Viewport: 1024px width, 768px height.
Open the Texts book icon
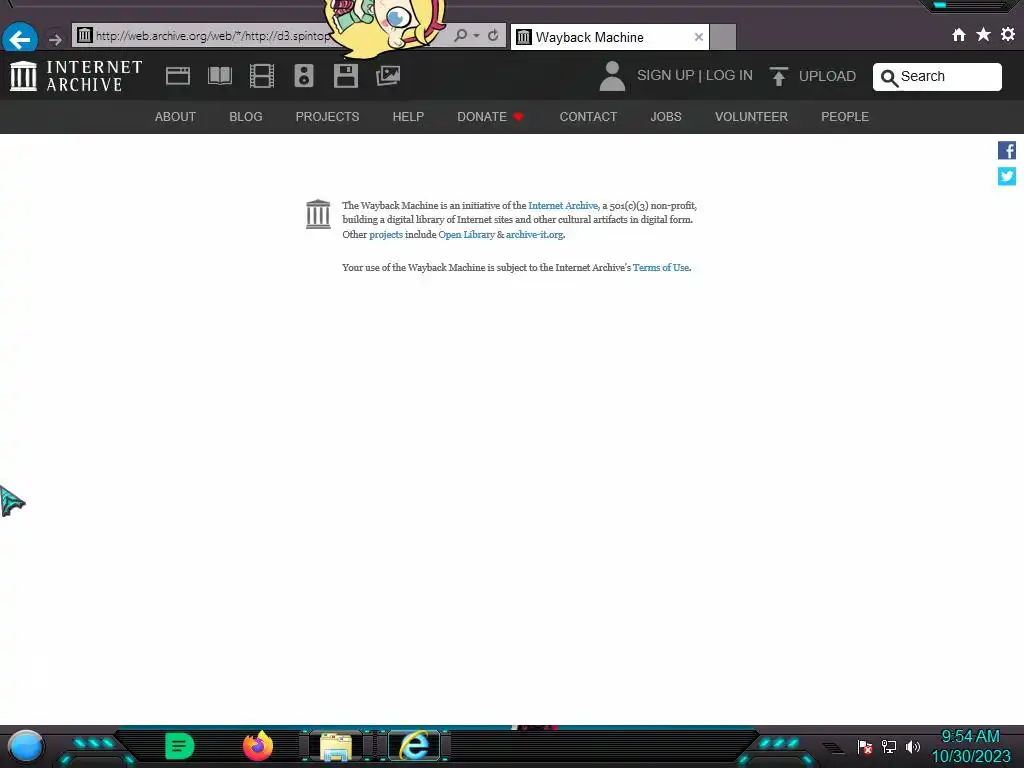(220, 76)
